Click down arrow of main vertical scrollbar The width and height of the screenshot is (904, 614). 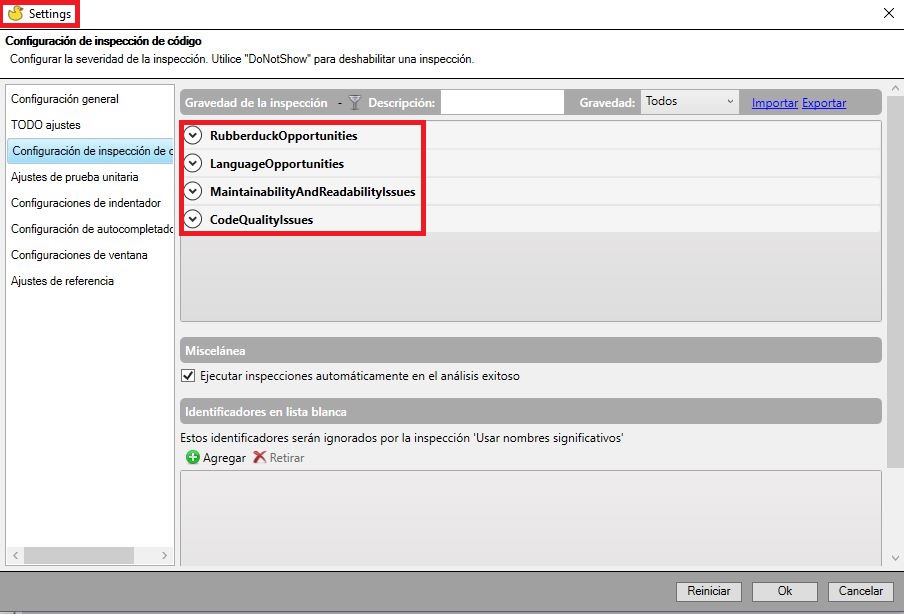pos(895,558)
